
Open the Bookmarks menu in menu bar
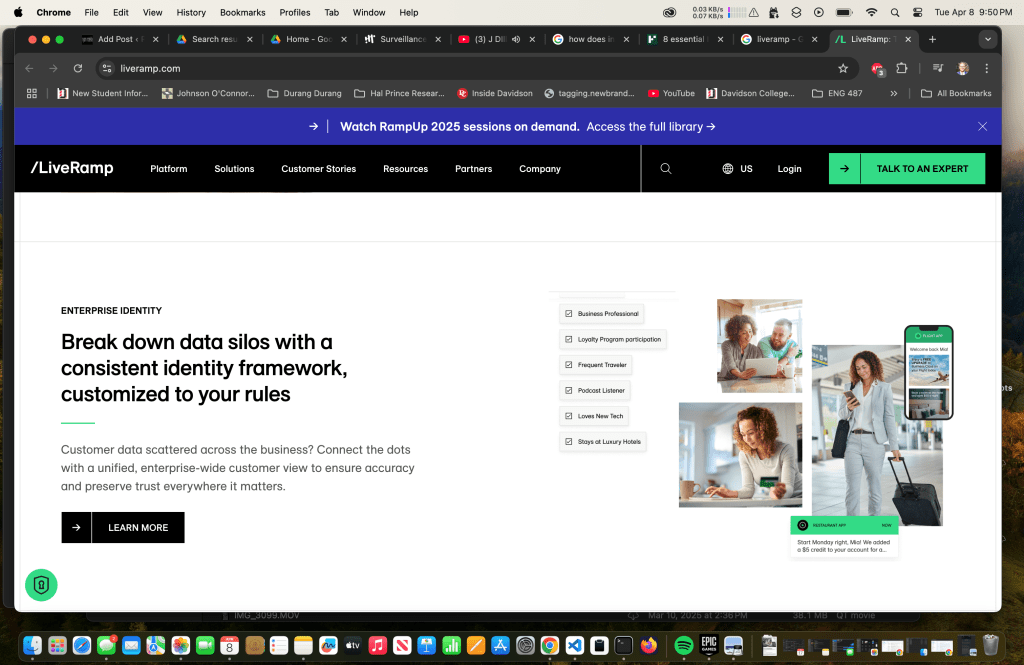[x=243, y=12]
